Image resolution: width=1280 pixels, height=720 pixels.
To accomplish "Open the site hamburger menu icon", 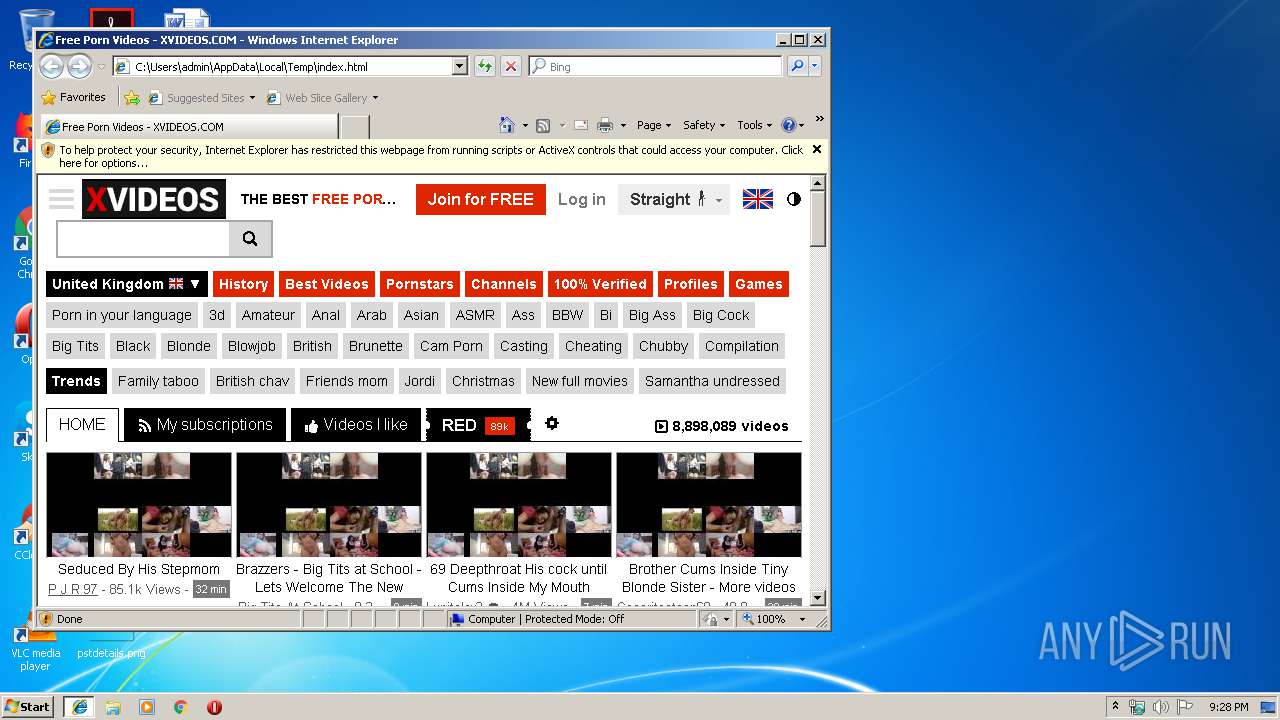I will tap(62, 199).
